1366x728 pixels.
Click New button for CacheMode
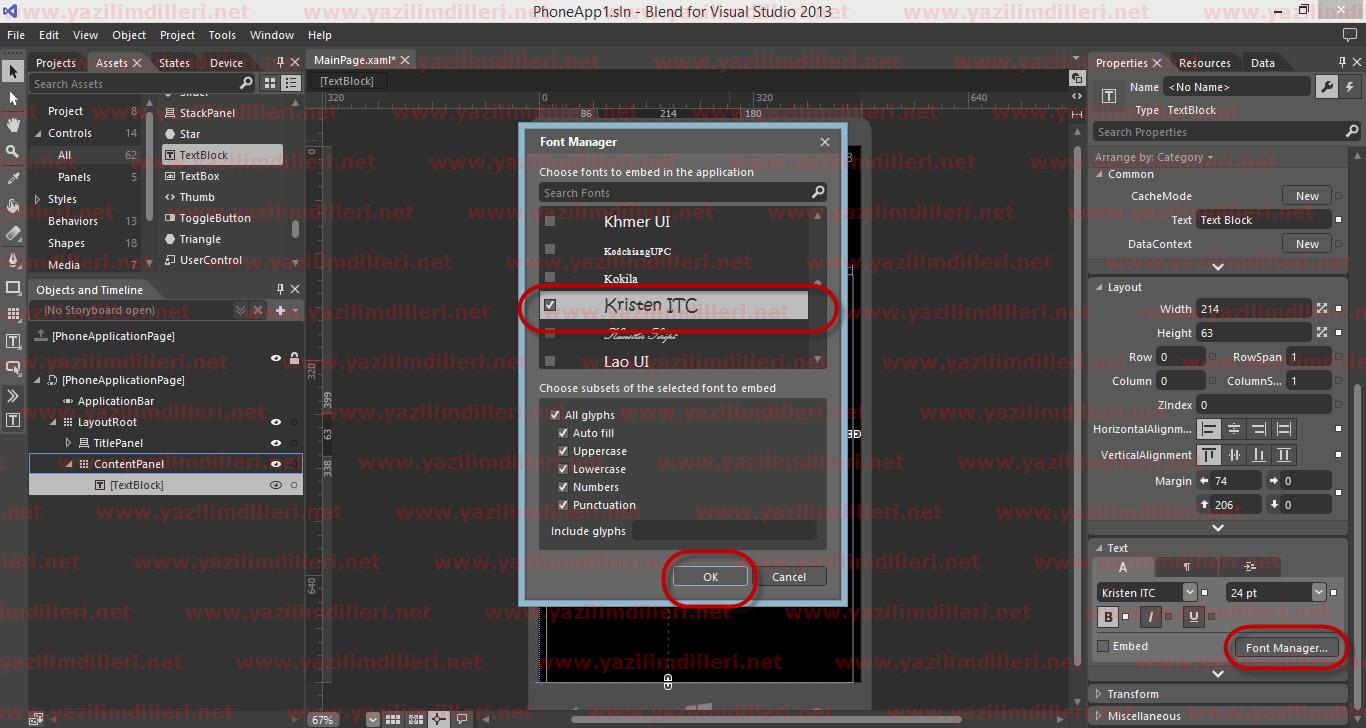1307,196
